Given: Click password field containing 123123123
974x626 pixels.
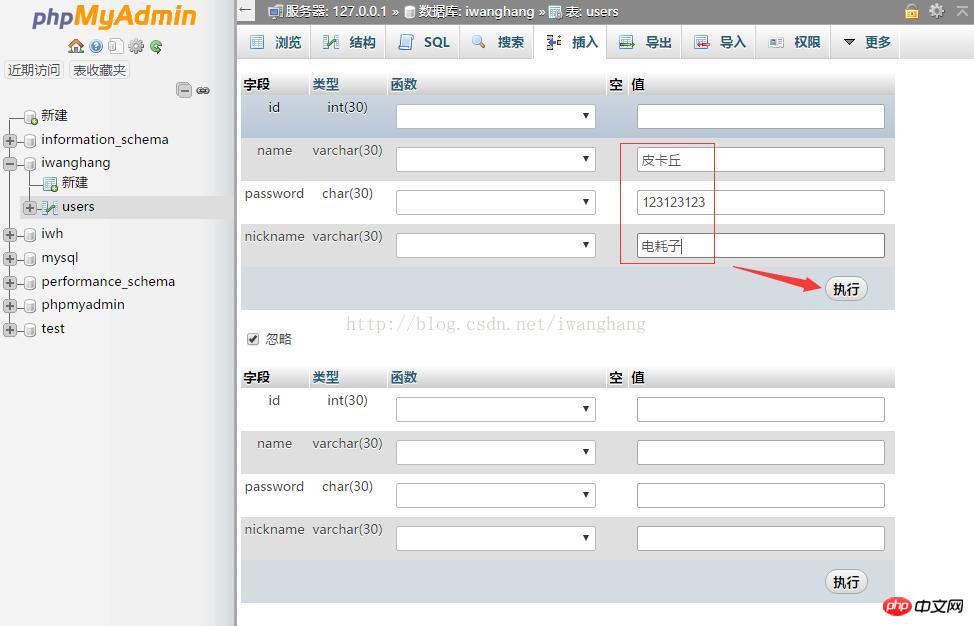Looking at the screenshot, I should tap(760, 202).
